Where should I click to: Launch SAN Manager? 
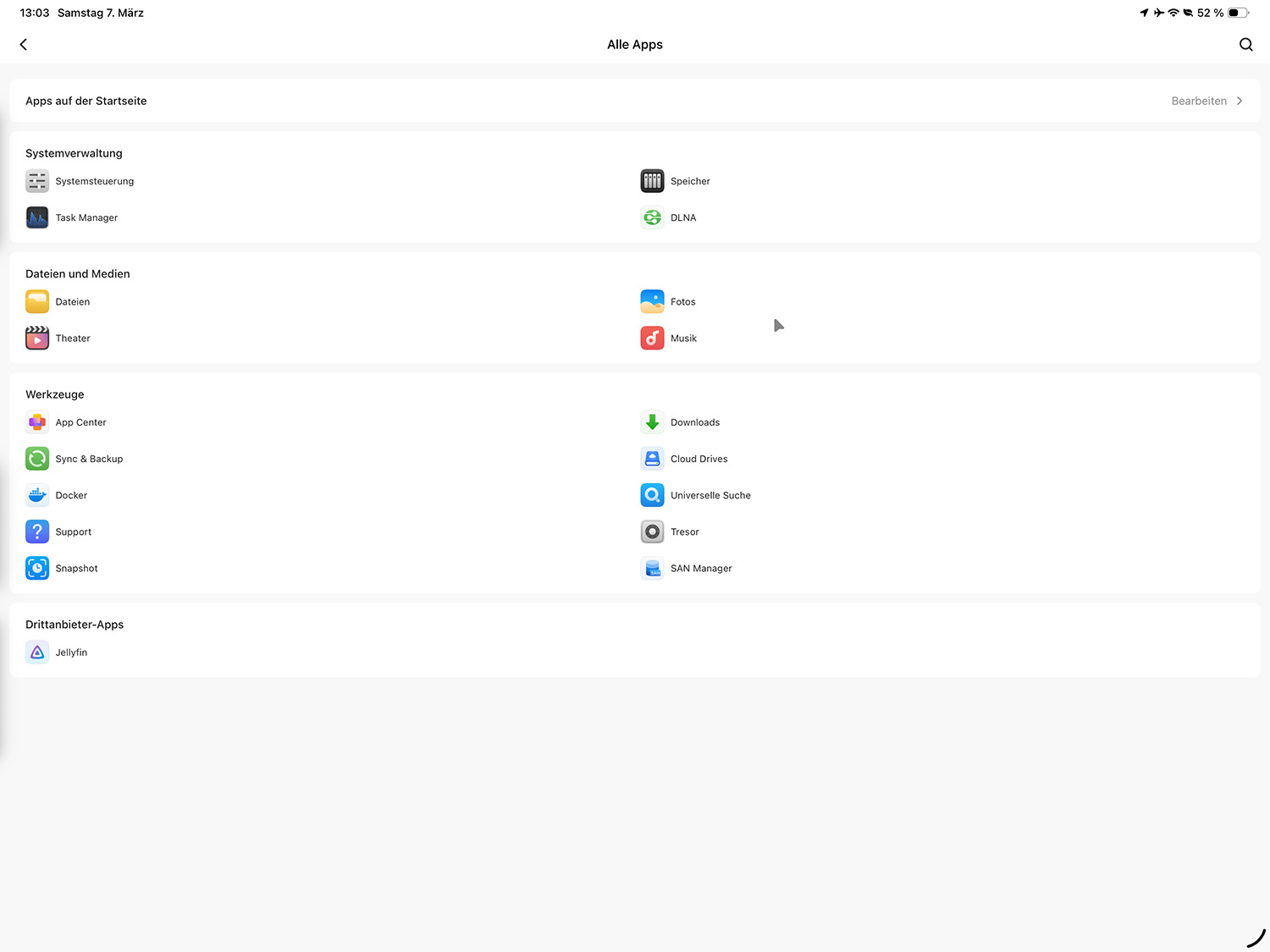(652, 569)
